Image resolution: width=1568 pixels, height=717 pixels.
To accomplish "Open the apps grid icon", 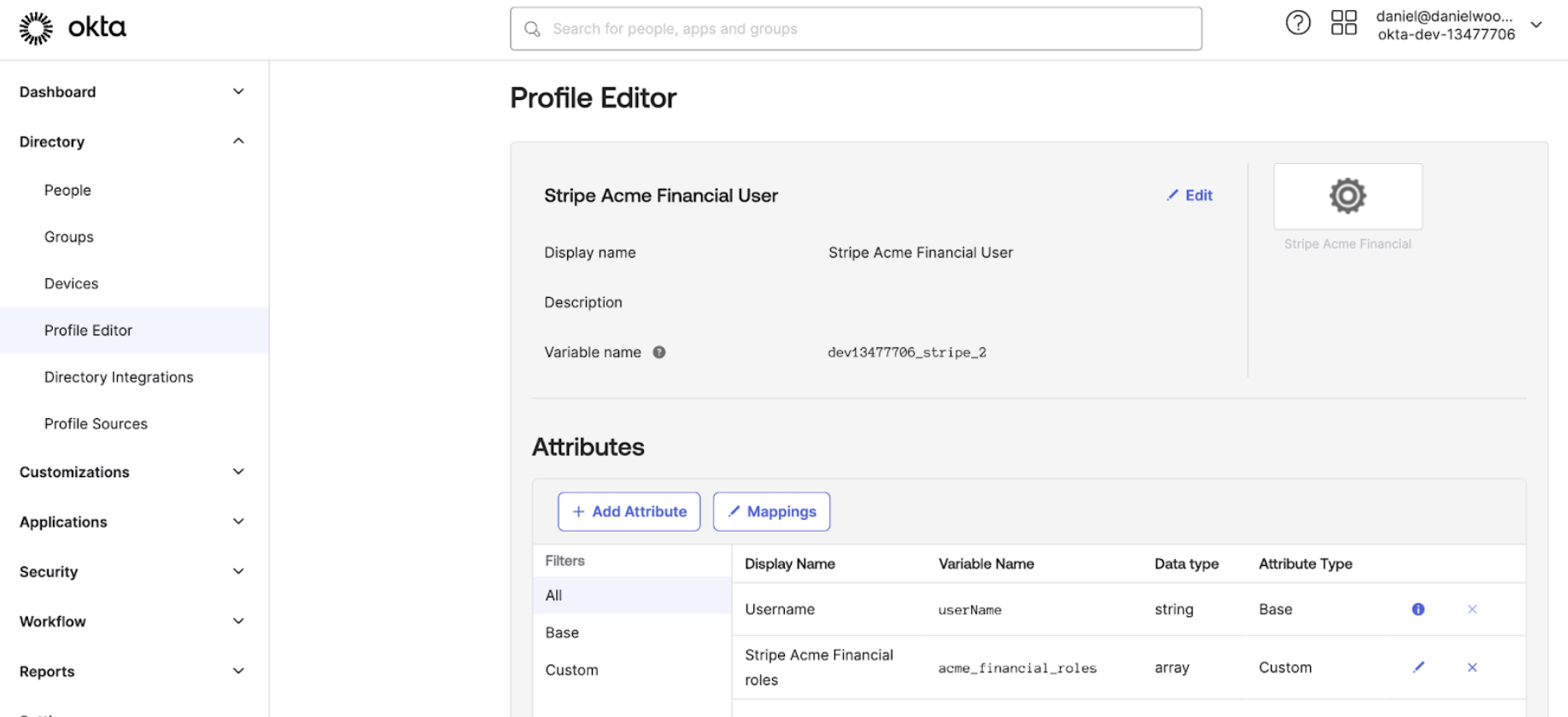I will (1344, 23).
